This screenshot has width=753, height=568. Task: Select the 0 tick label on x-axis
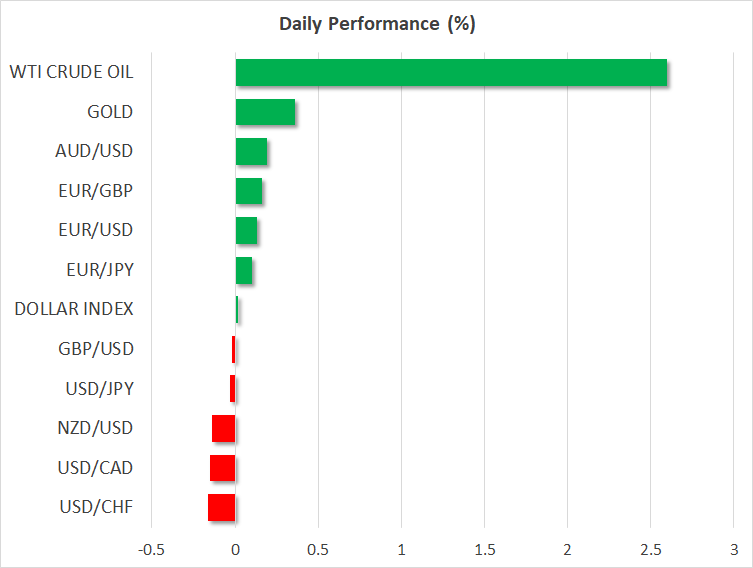click(x=235, y=550)
